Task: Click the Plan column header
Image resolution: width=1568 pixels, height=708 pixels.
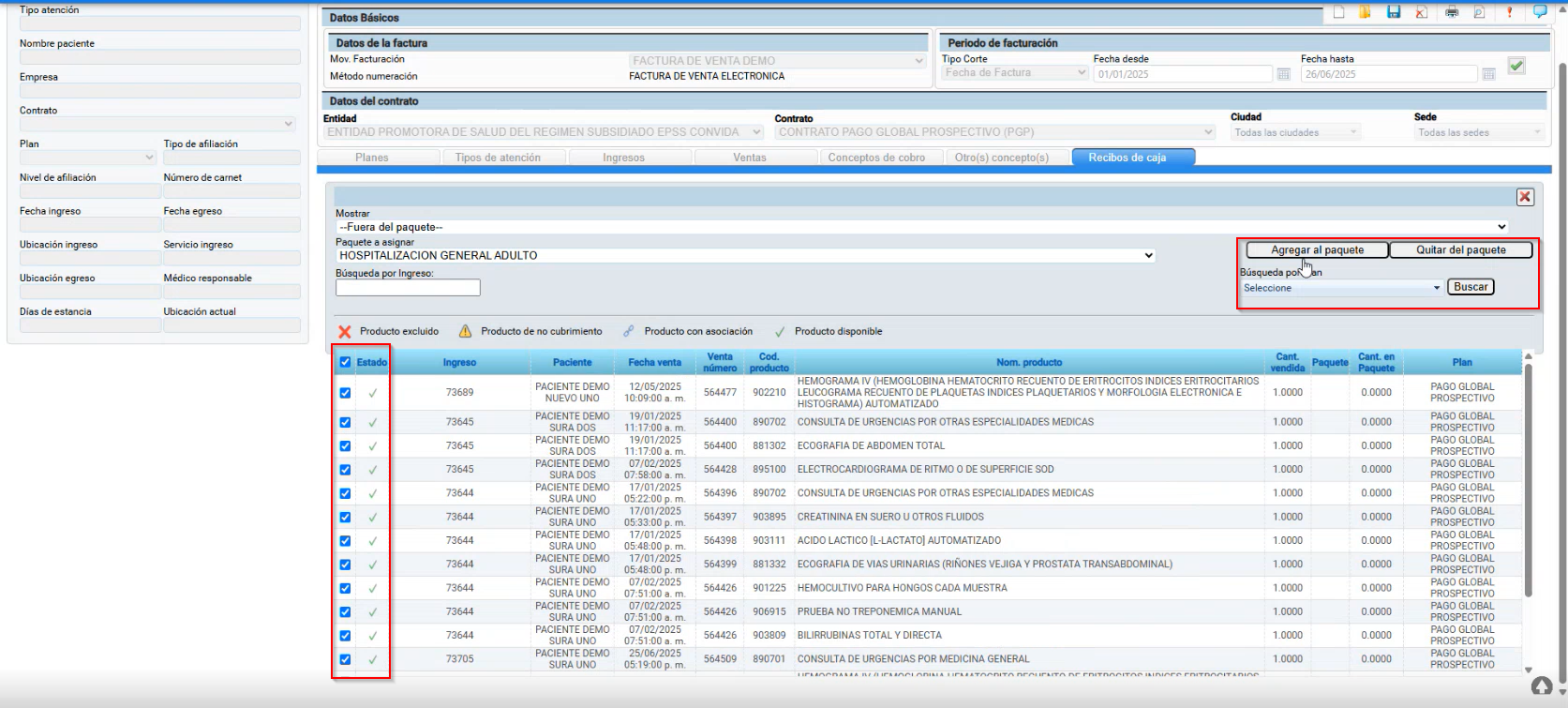Action: 1462,362
